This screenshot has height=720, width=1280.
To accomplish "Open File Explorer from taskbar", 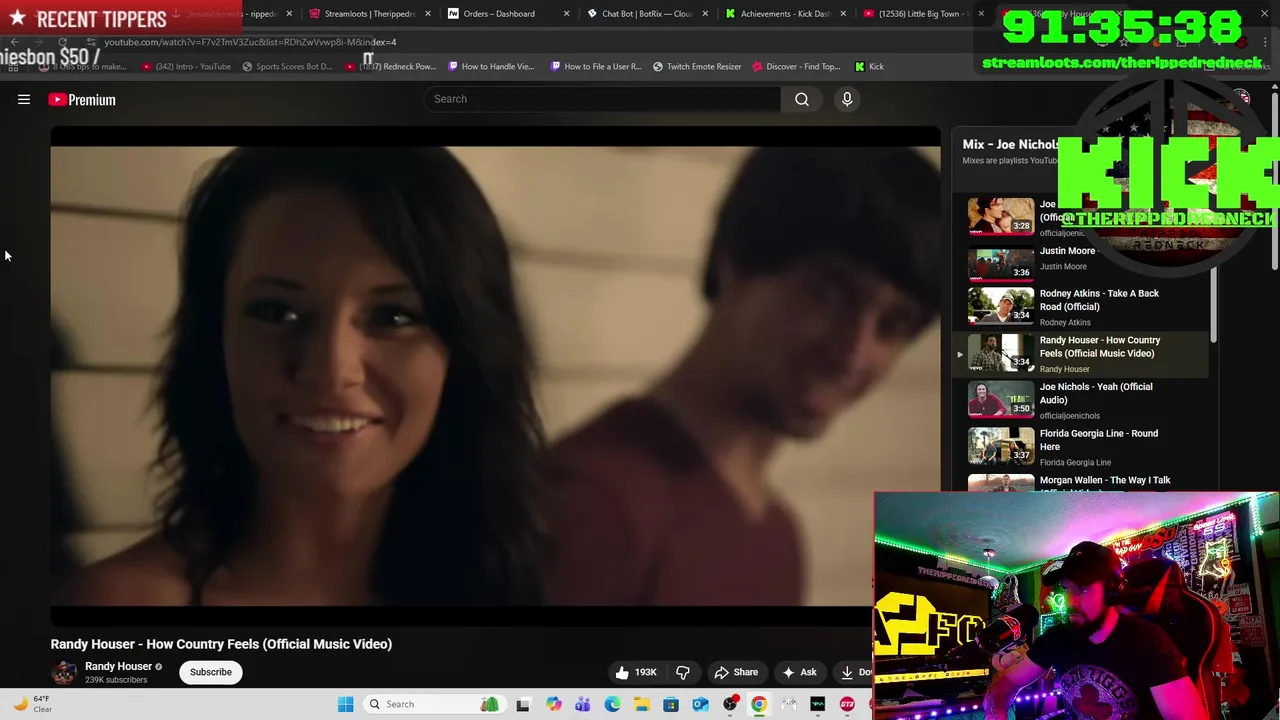I will click(x=641, y=704).
